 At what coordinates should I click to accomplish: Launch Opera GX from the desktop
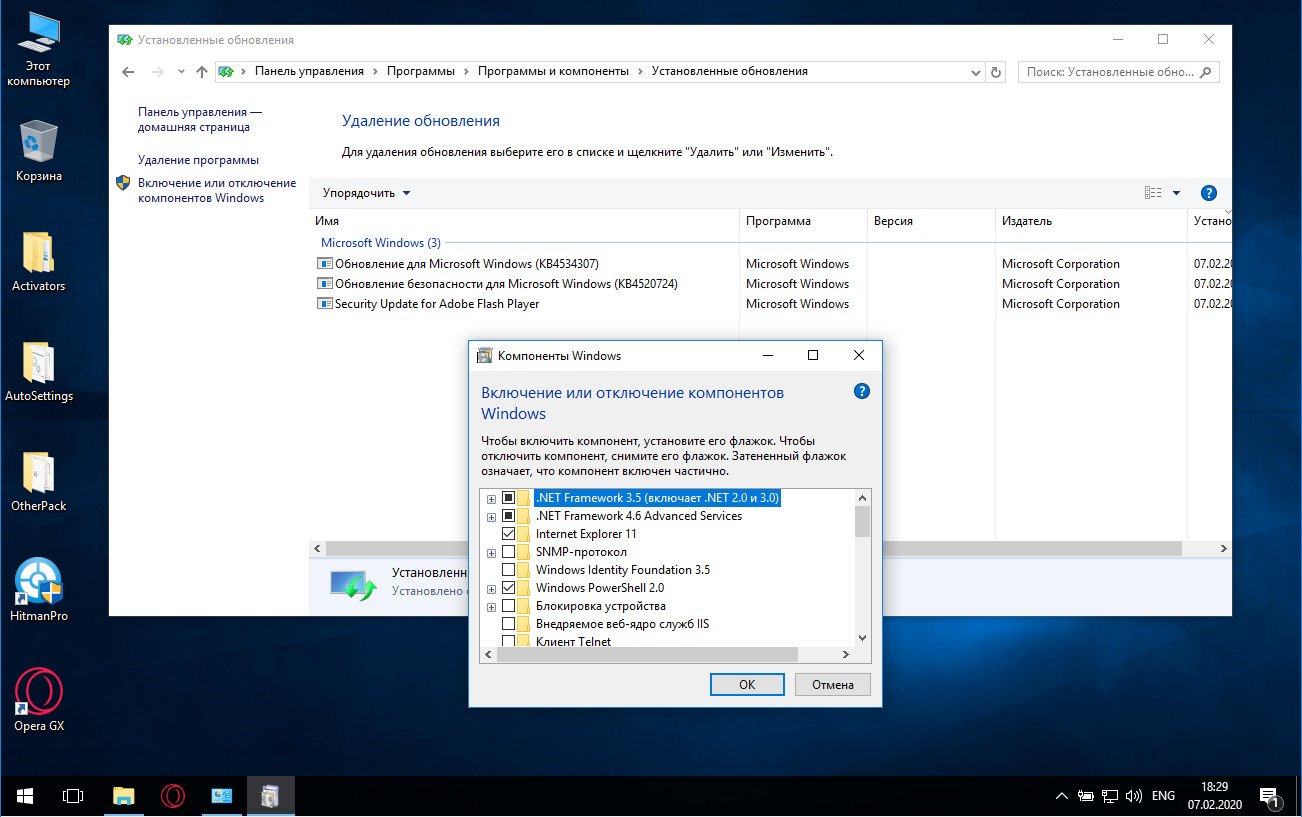(x=39, y=700)
